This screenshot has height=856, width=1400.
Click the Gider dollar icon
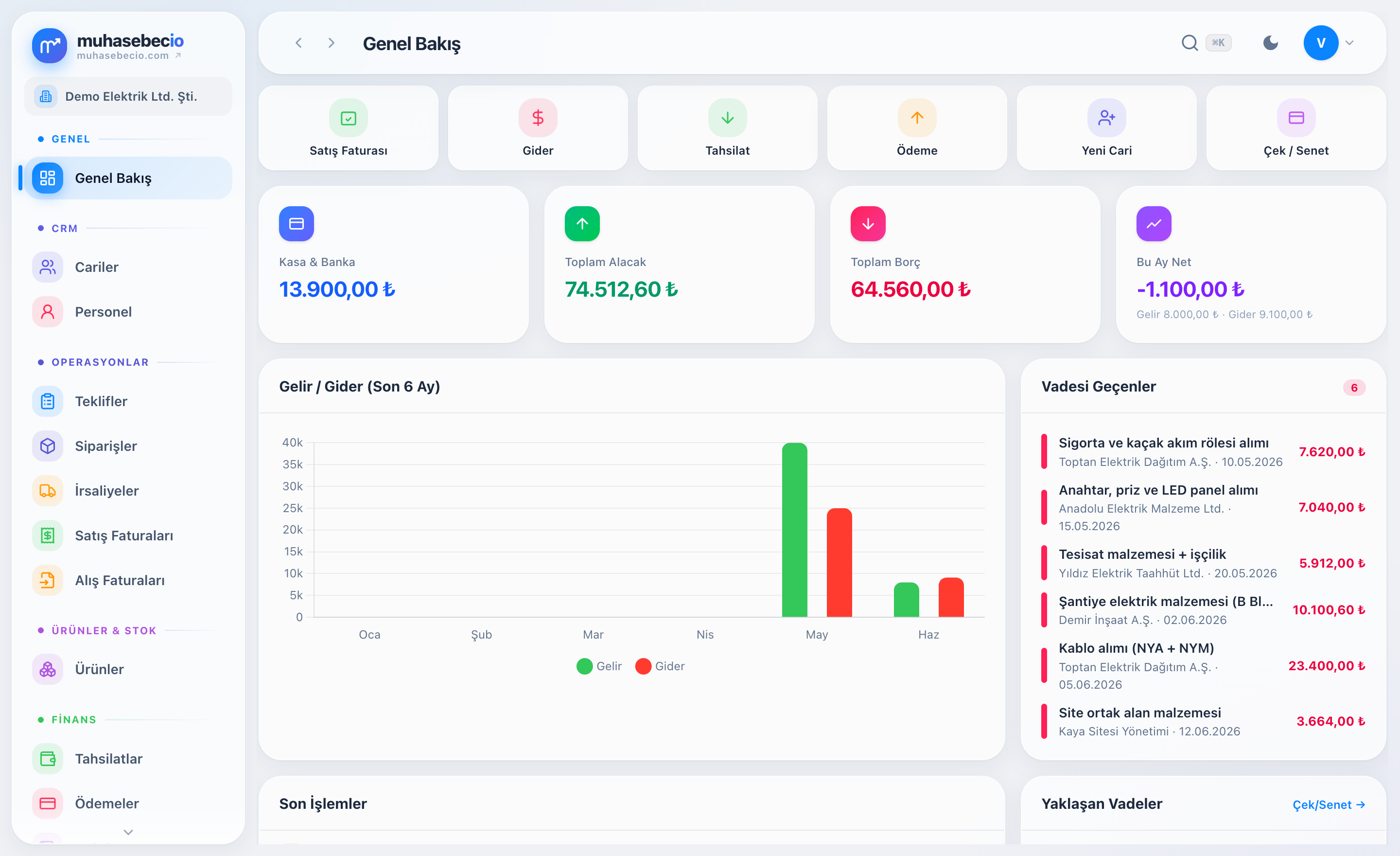pos(538,118)
